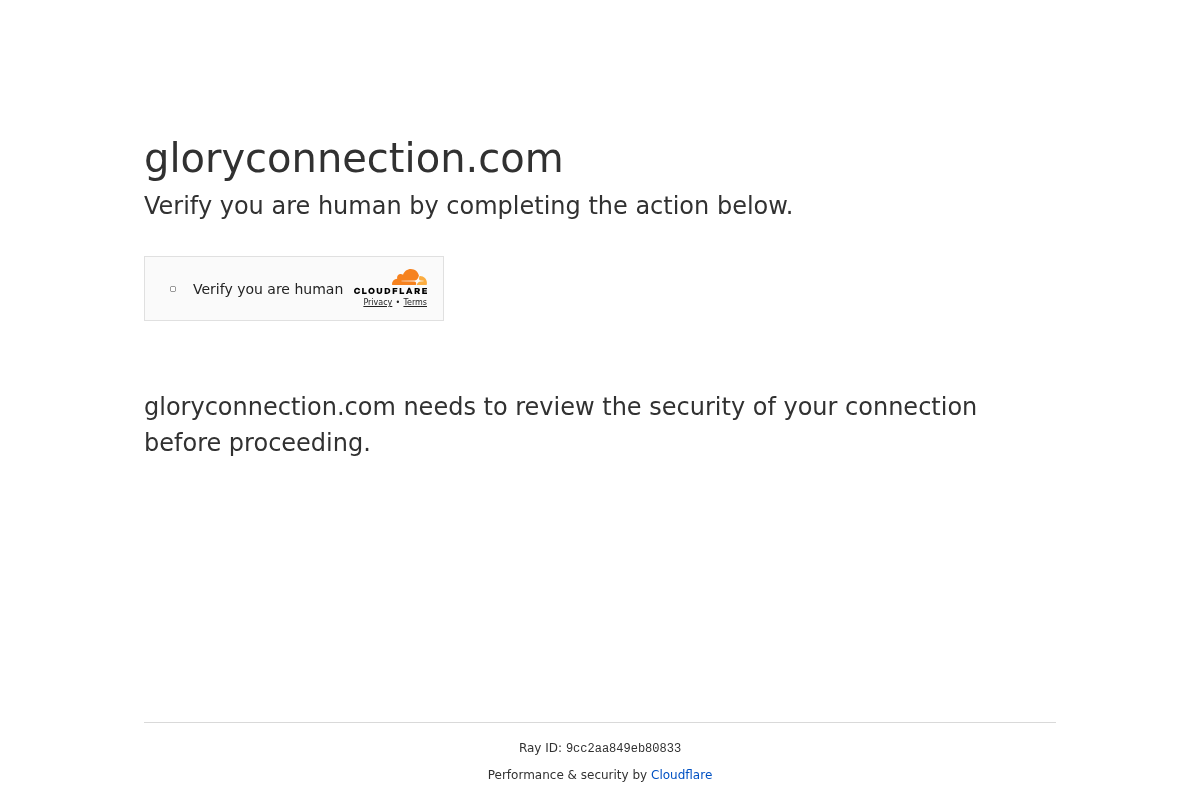The width and height of the screenshot is (1200, 800).
Task: Click the Cloudflare link in the footer
Action: point(681,775)
